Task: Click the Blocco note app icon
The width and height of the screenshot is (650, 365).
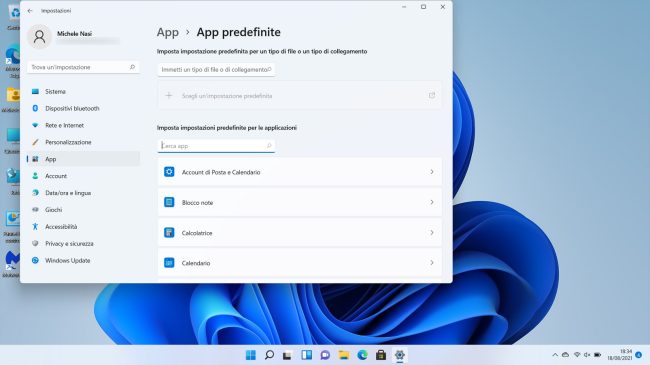Action: (x=169, y=202)
